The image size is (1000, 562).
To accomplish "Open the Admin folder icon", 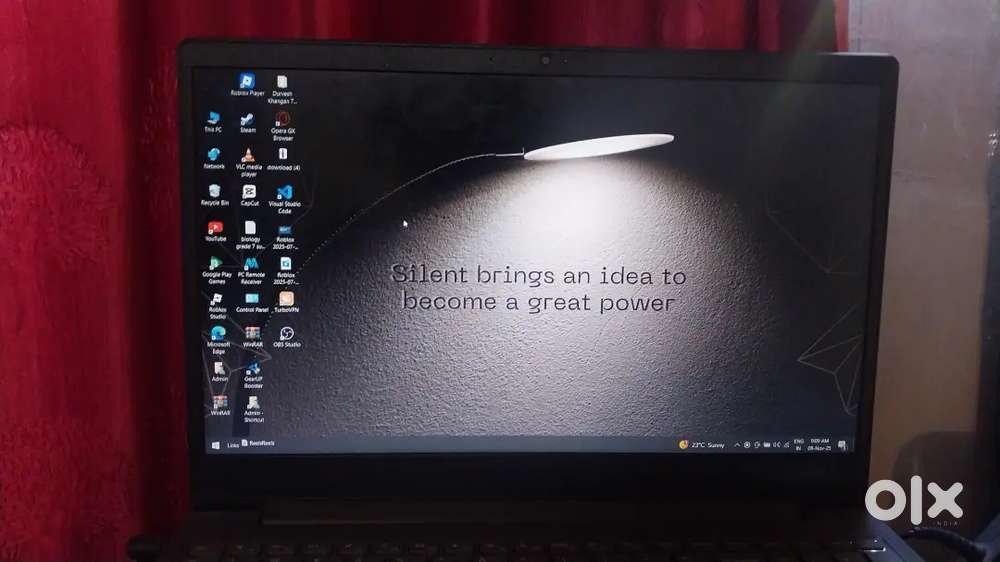I will [219, 372].
